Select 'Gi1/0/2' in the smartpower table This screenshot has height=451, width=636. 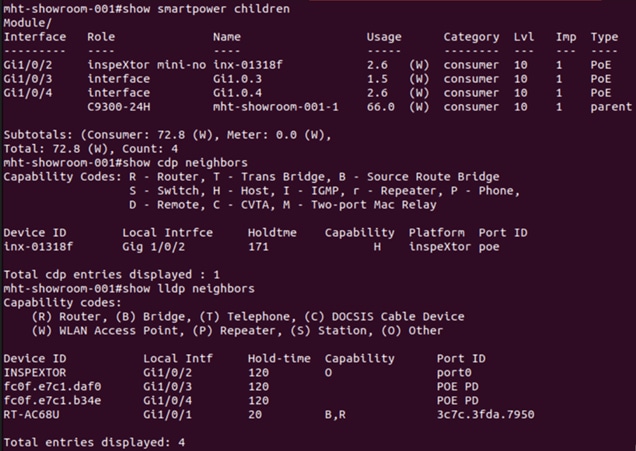click(28, 65)
